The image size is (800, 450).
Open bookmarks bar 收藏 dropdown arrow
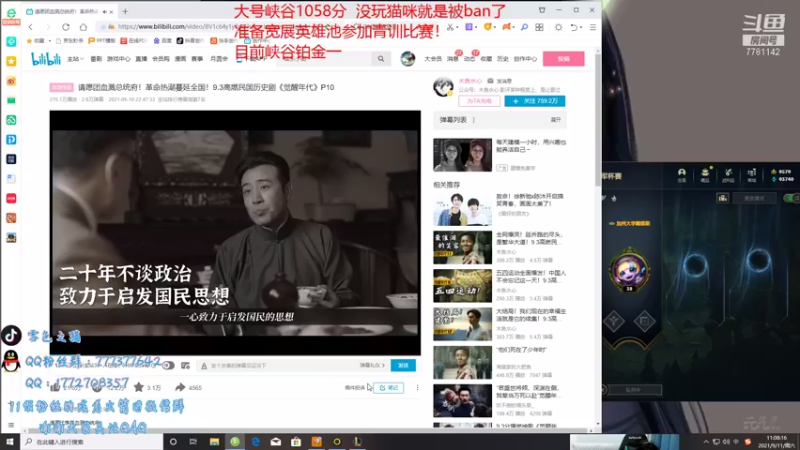pos(49,40)
